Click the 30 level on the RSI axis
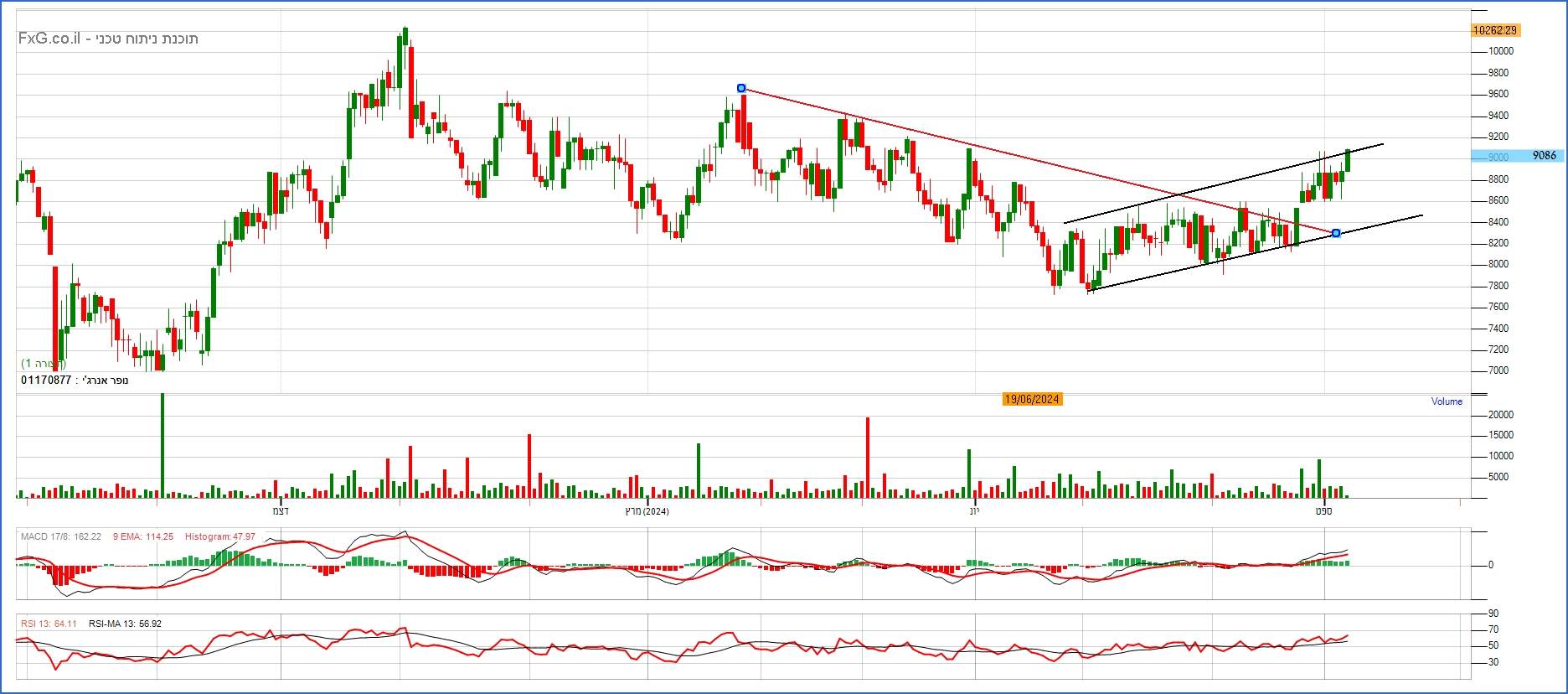This screenshot has height=694, width=1568. [x=1493, y=662]
